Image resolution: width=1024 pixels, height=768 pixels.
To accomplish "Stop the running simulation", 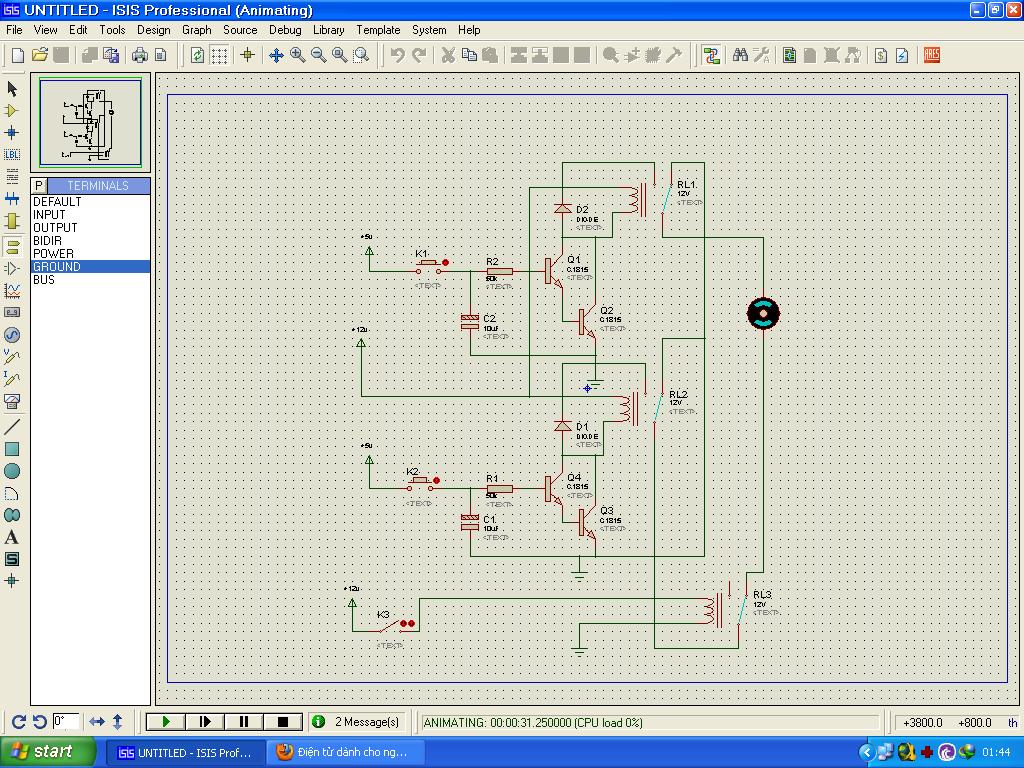I will click(x=283, y=722).
